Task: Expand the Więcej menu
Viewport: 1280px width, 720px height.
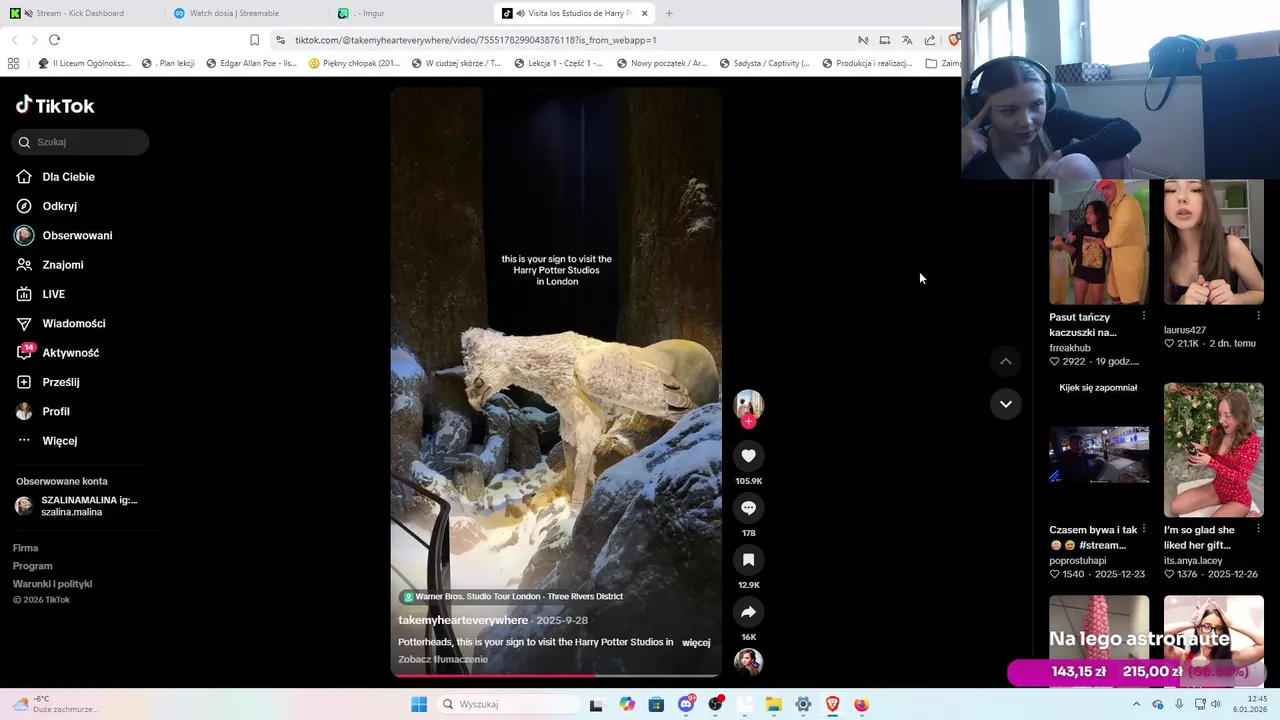Action: [59, 441]
